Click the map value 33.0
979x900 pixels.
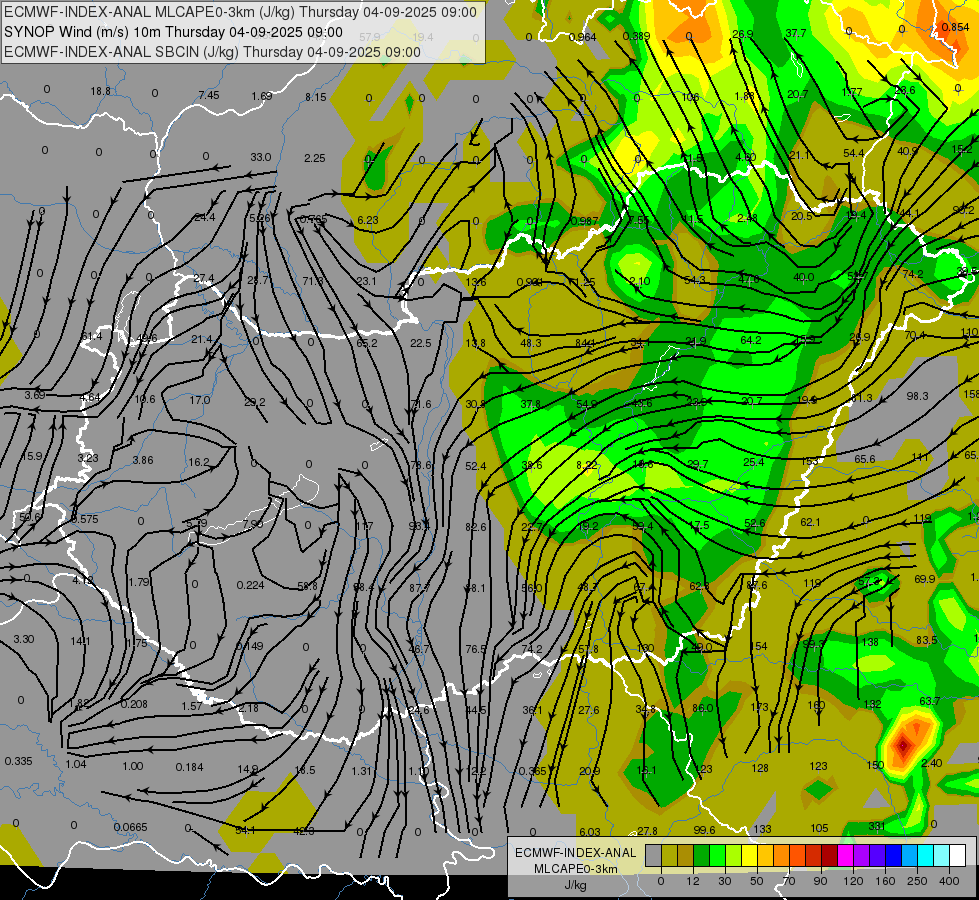(261, 157)
